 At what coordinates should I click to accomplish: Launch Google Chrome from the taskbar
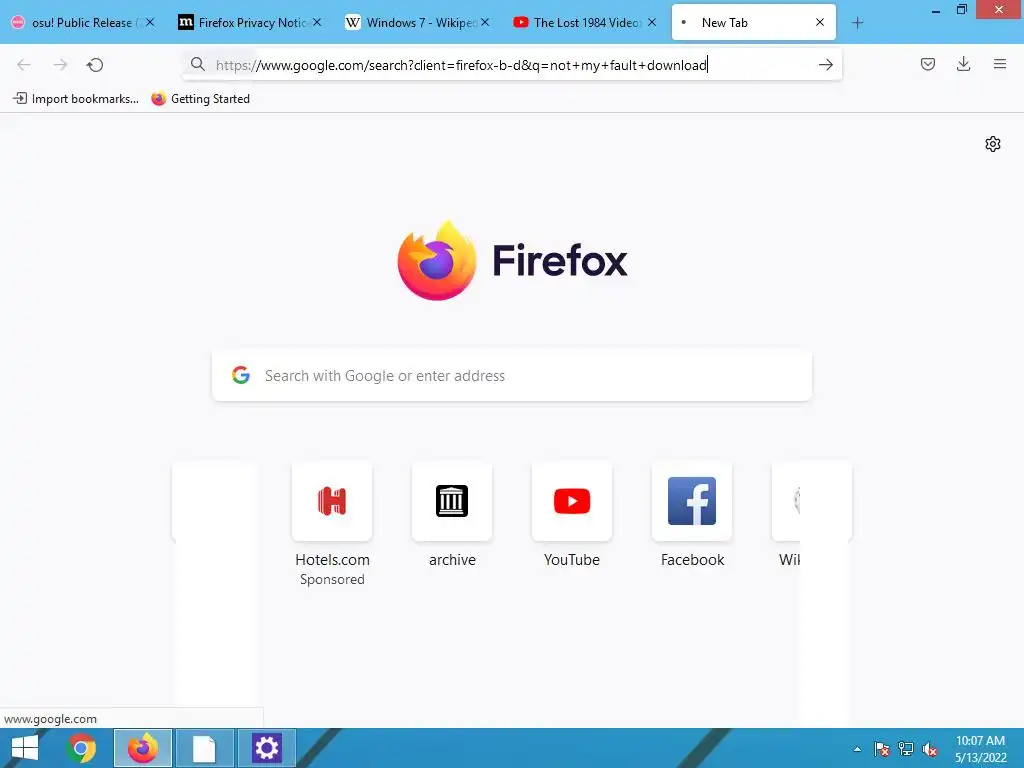(82, 748)
